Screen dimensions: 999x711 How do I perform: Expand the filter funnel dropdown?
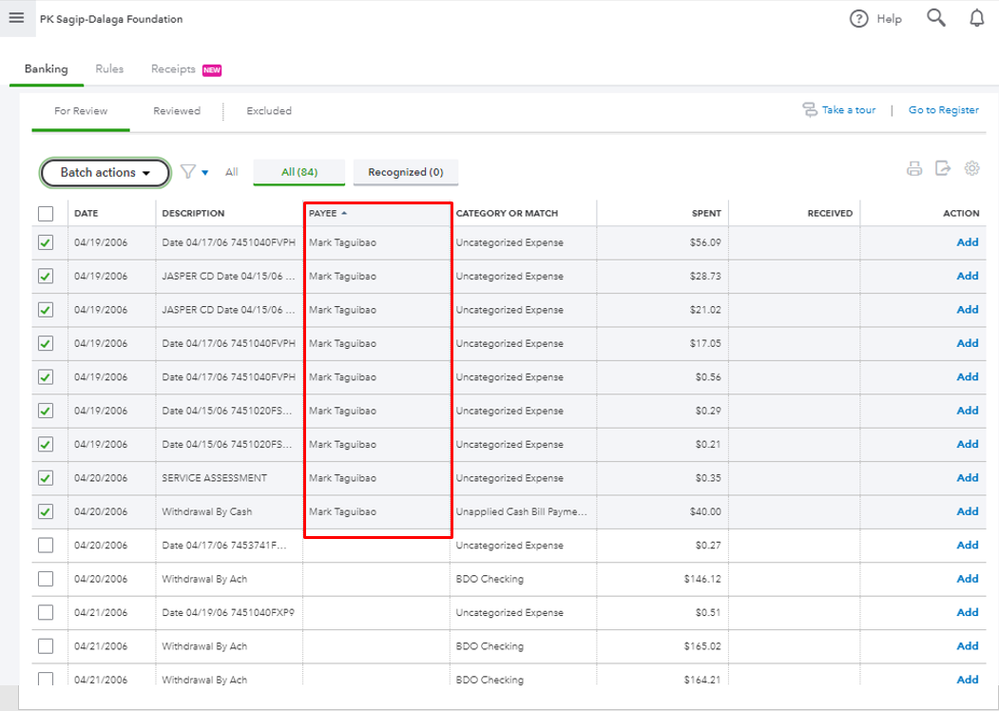[194, 172]
